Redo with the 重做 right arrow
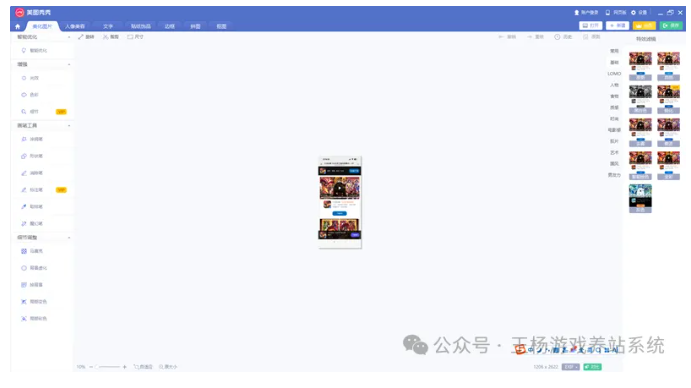The height and width of the screenshot is (388, 691). [535, 37]
